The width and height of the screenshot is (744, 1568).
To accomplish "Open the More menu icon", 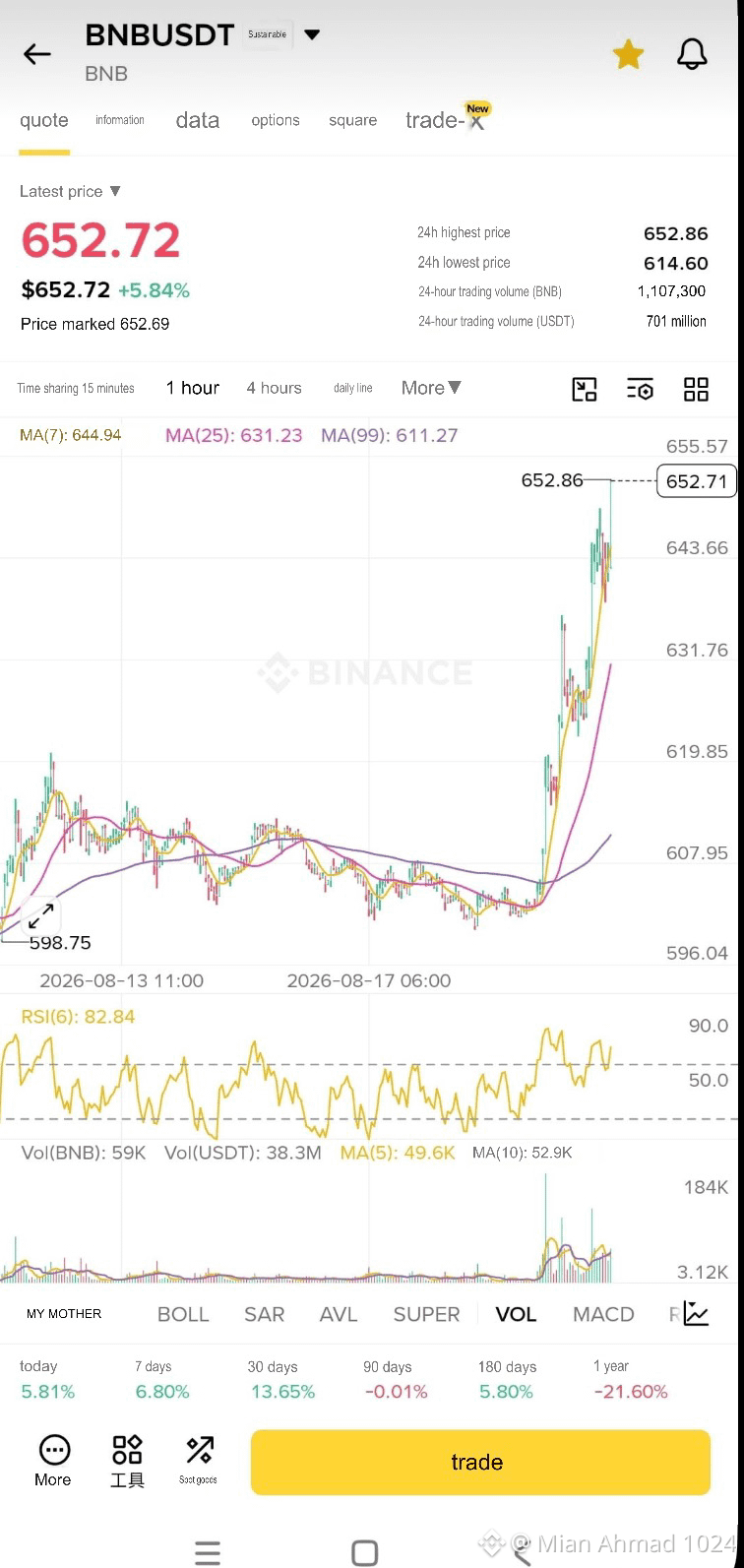I will click(x=53, y=1461).
